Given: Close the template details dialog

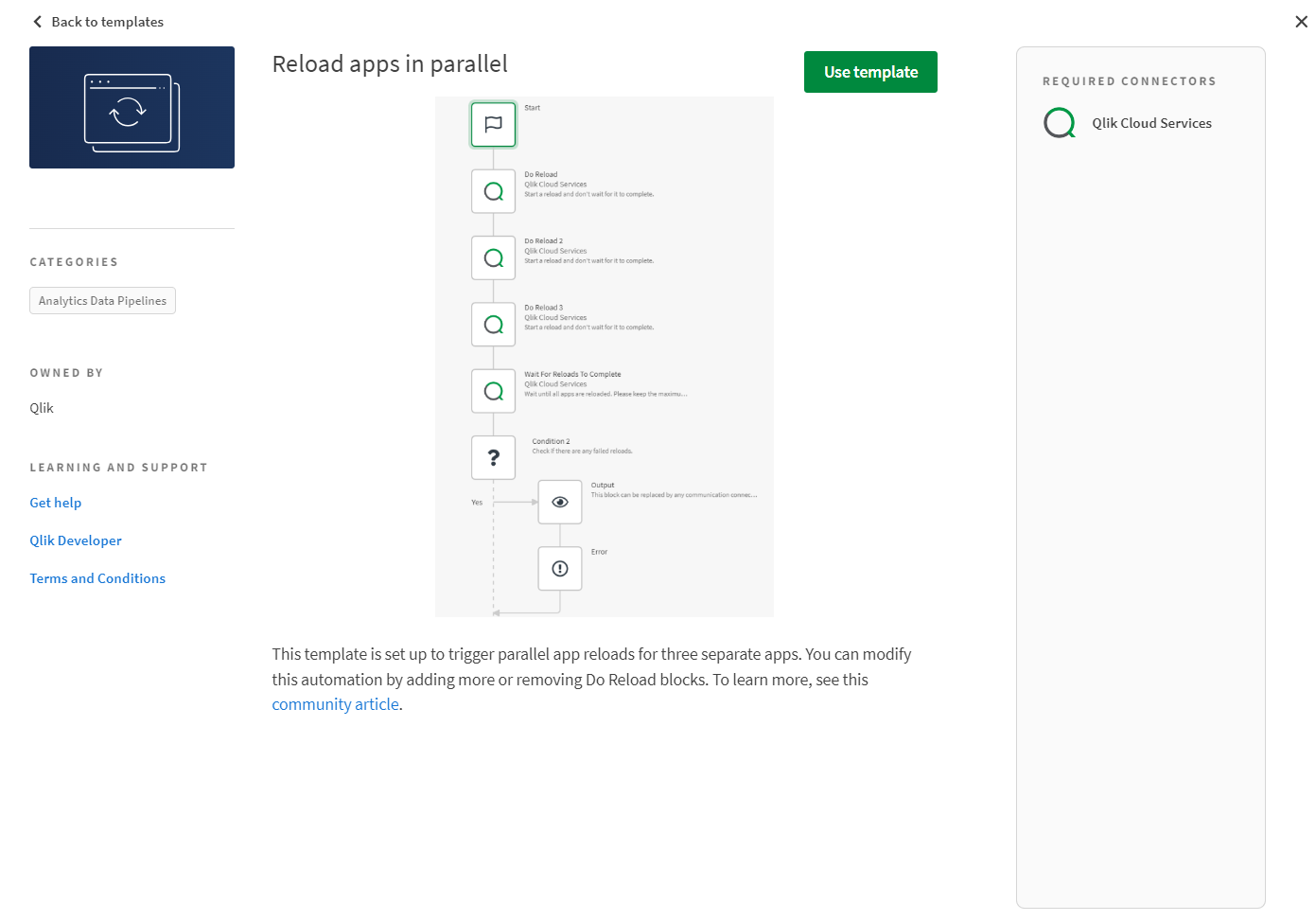Looking at the screenshot, I should click(x=1301, y=22).
